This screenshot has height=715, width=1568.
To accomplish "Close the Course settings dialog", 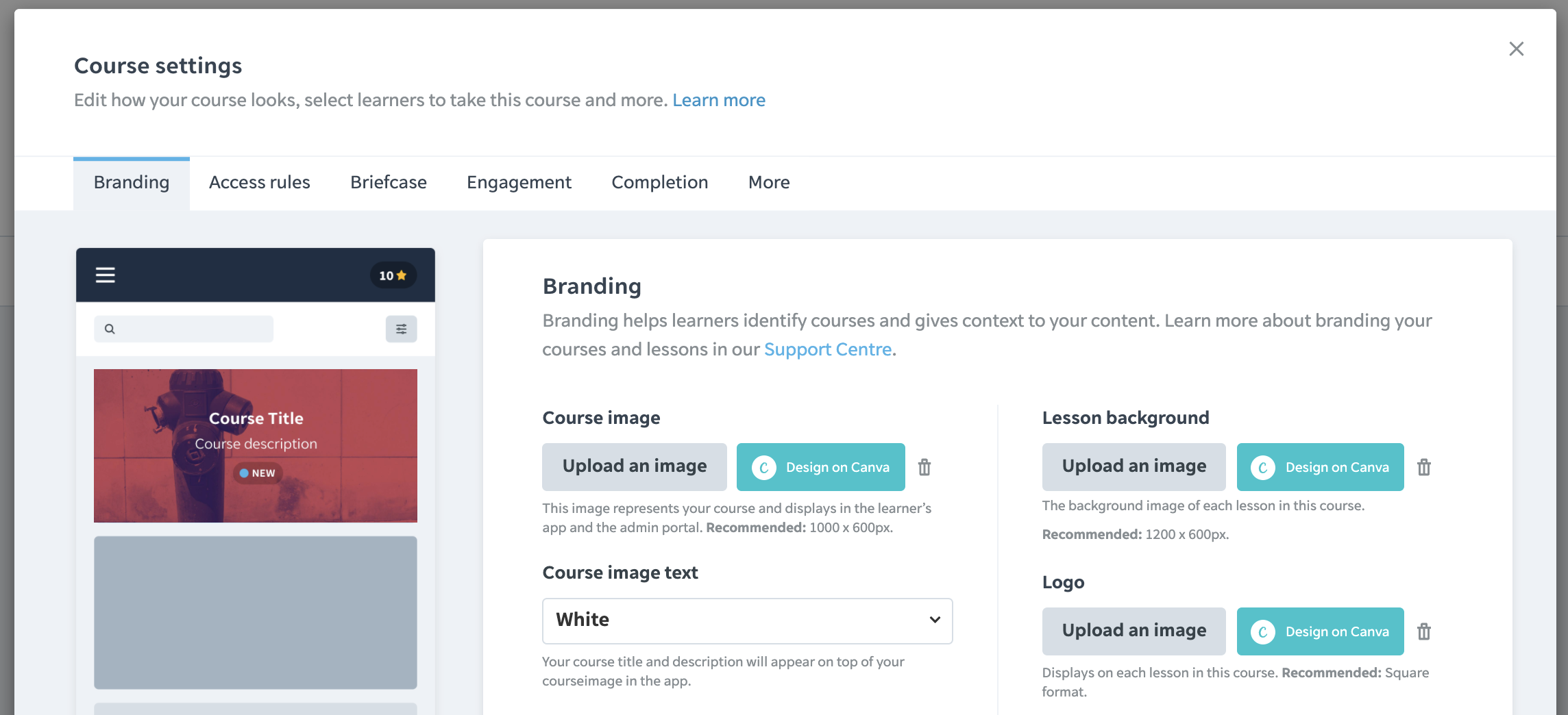I will pyautogui.click(x=1516, y=49).
